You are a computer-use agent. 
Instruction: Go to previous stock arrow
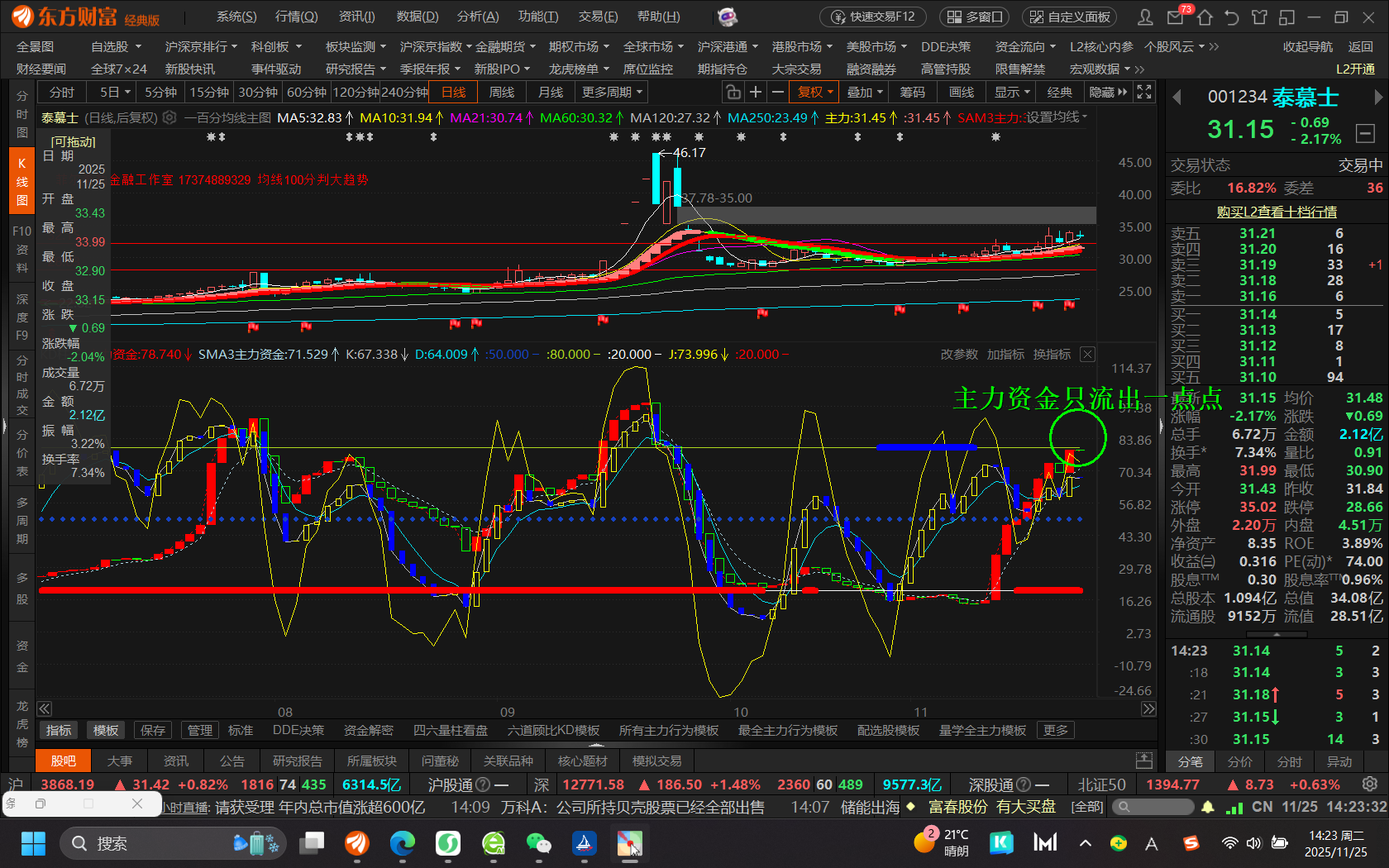pyautogui.click(x=1177, y=98)
